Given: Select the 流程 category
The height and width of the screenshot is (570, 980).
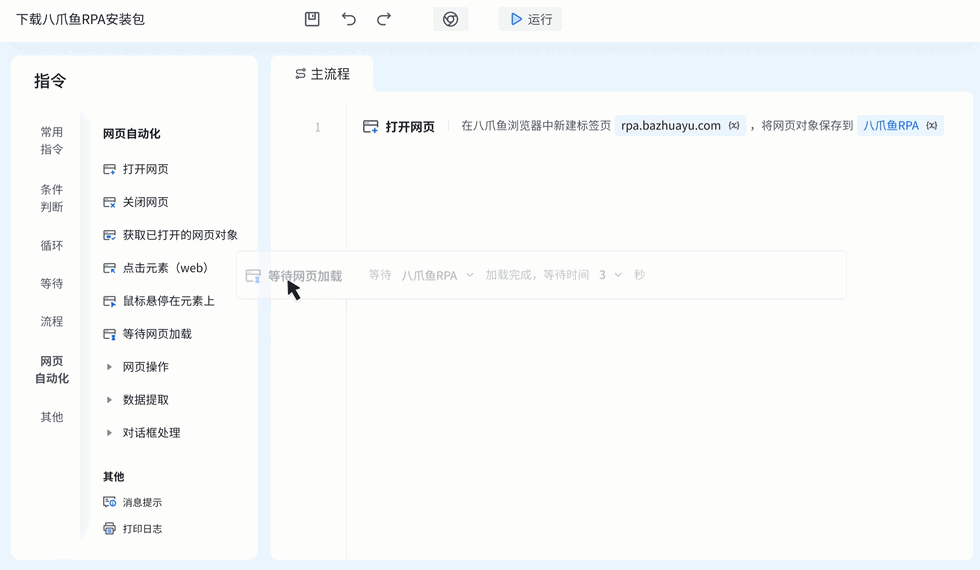Looking at the screenshot, I should 52,321.
